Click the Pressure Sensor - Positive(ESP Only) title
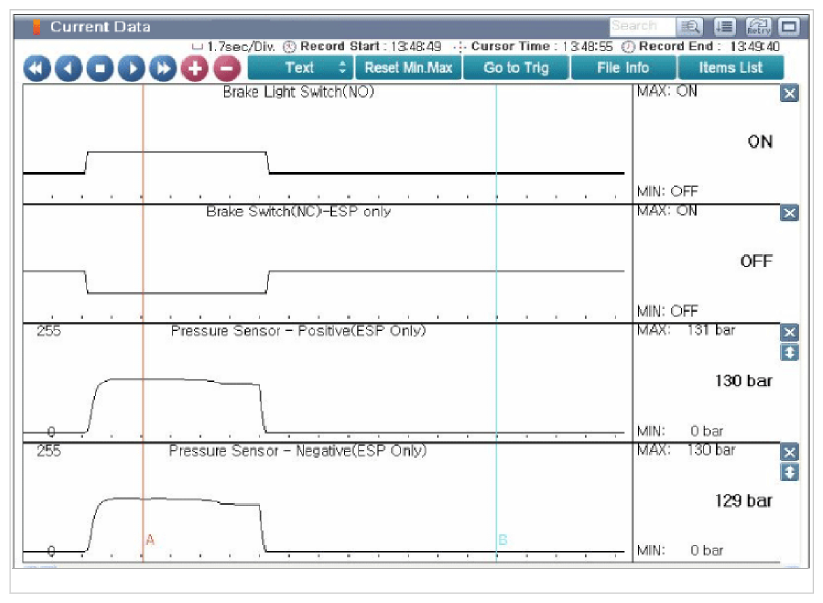 click(298, 331)
